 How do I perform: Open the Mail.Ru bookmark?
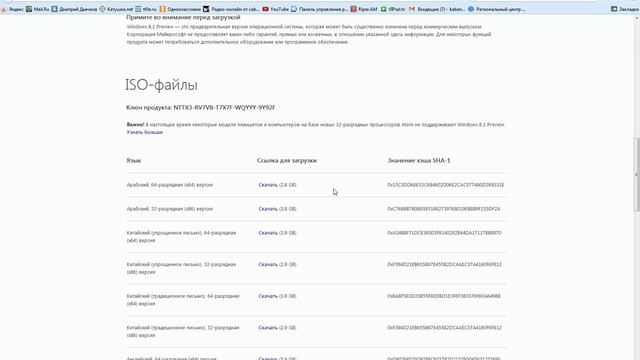click(x=38, y=9)
